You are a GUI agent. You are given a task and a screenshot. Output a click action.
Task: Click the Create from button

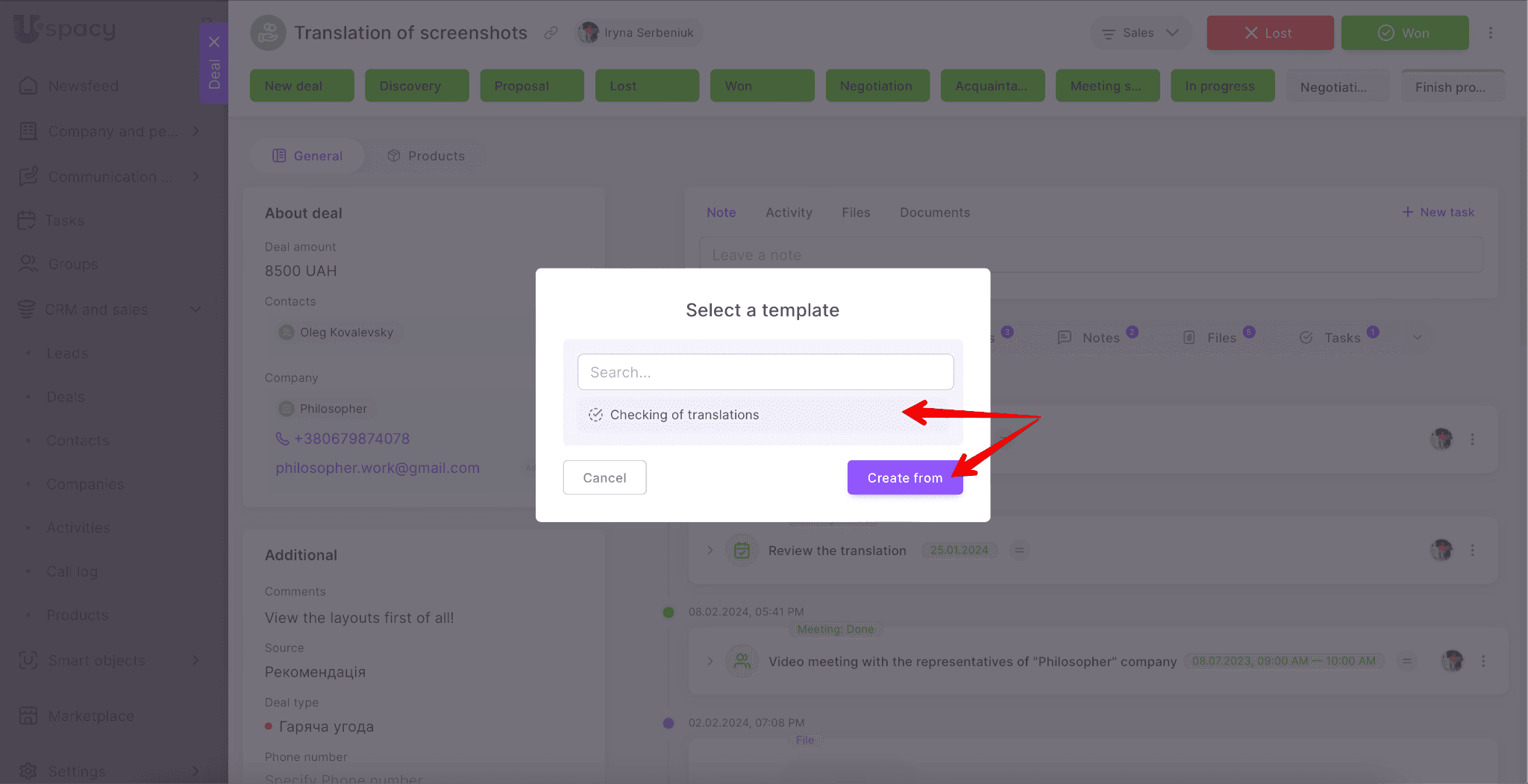904,477
